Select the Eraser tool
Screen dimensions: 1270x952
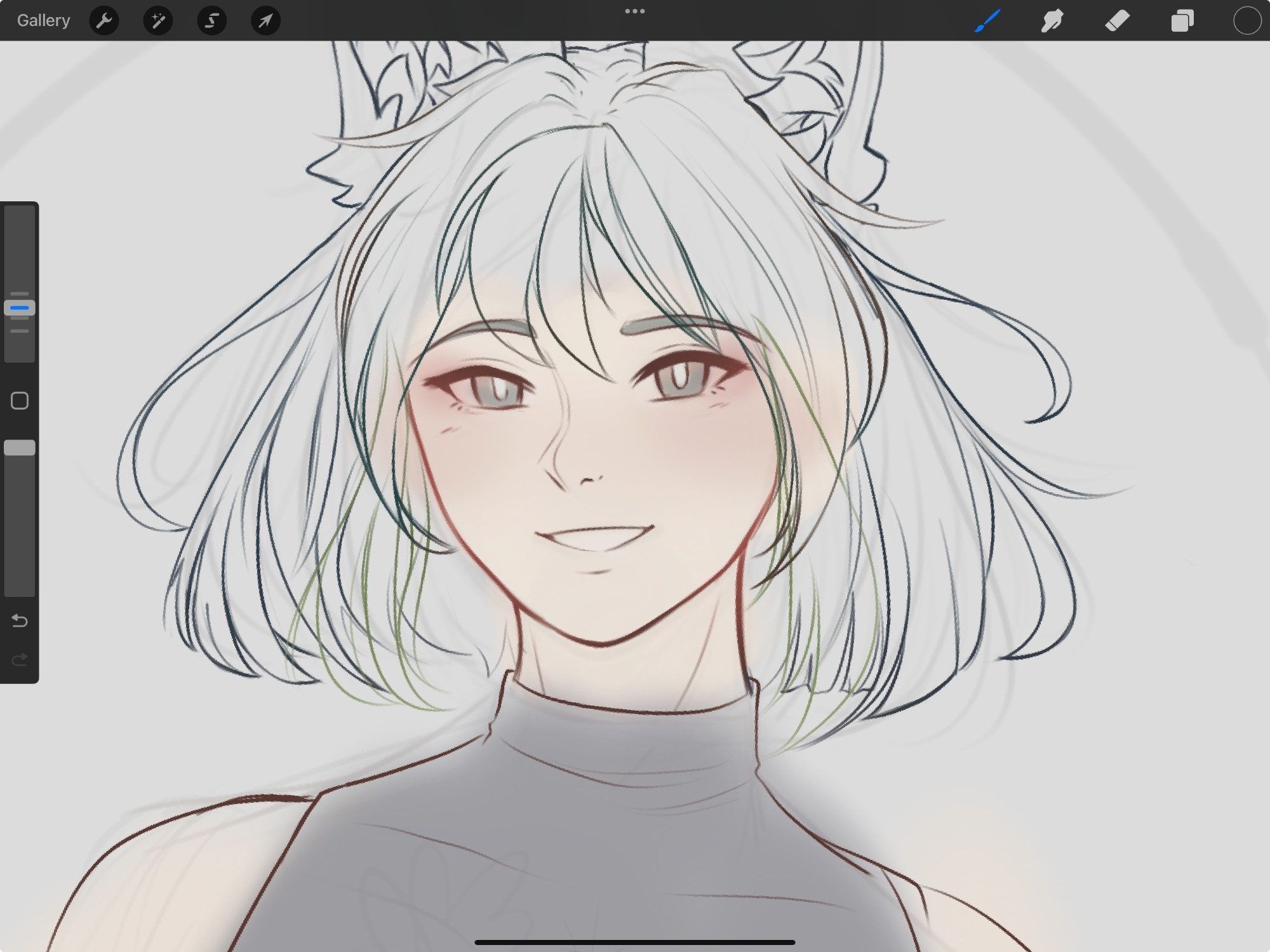pos(1118,21)
